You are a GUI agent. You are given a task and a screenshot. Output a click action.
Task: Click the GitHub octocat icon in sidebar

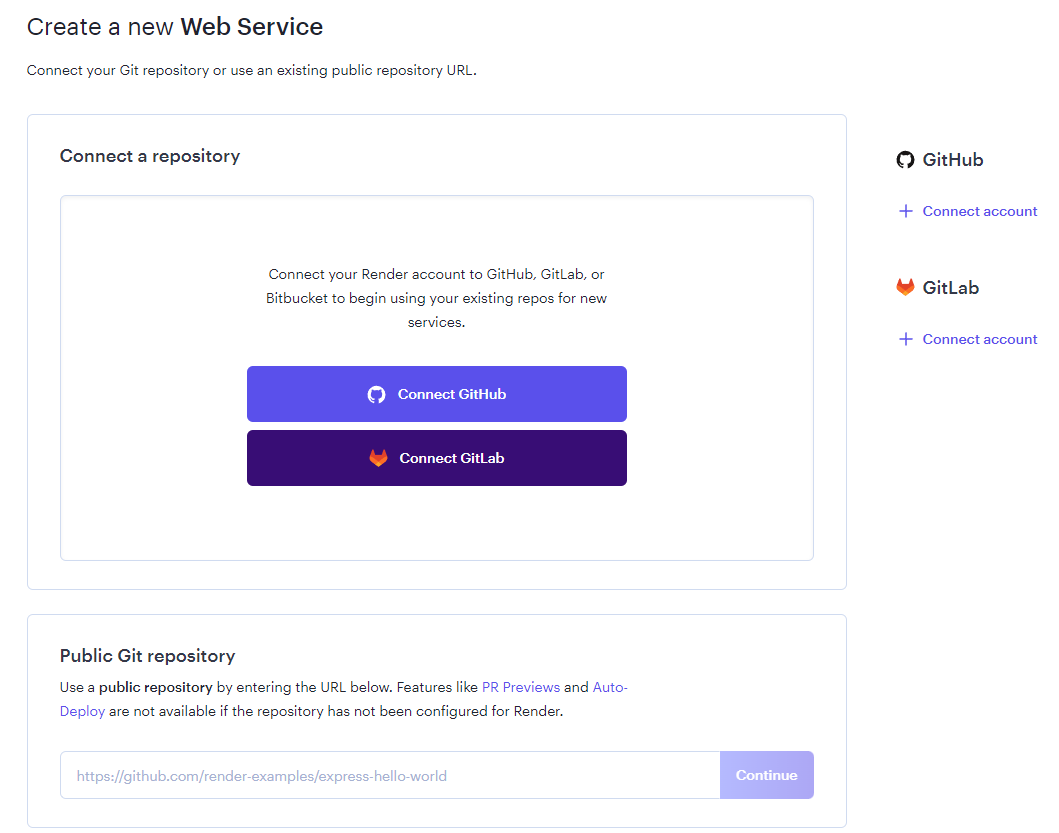(x=905, y=159)
